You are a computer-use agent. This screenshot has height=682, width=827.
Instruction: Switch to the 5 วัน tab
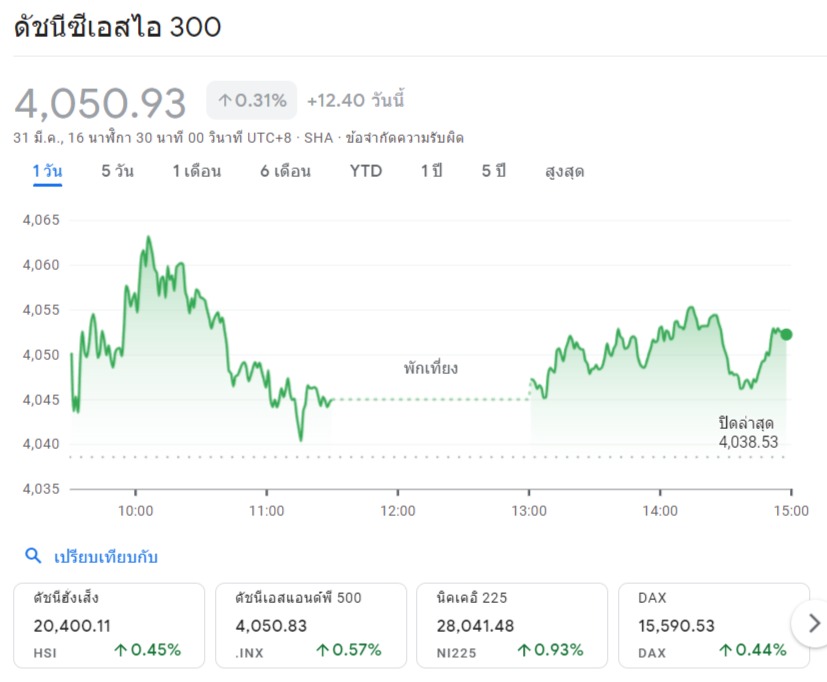(117, 171)
